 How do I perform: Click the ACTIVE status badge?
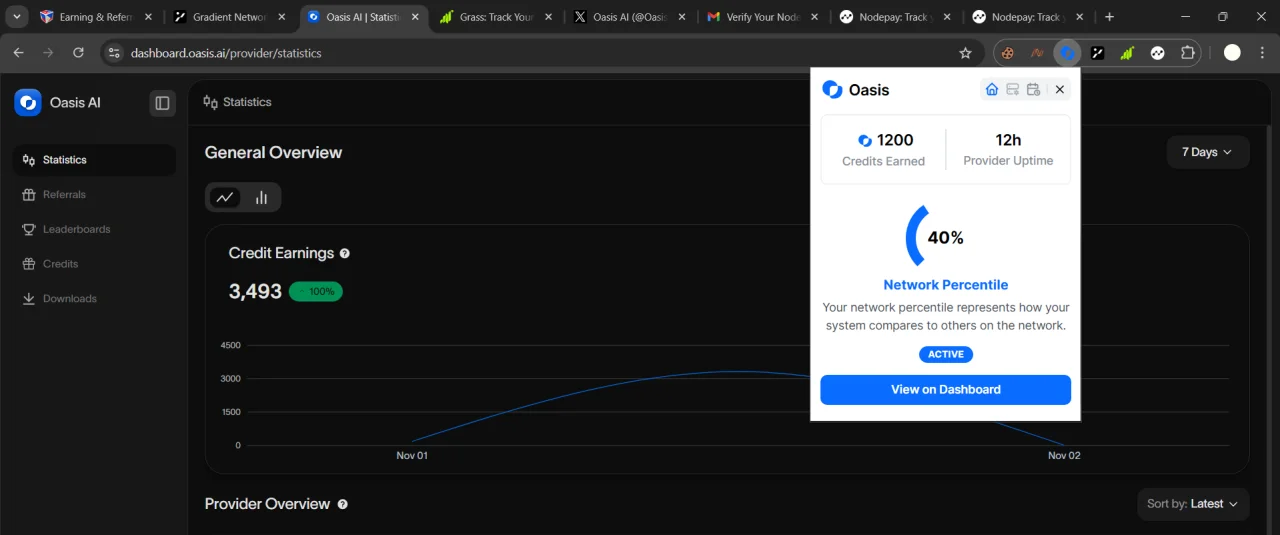click(x=946, y=354)
